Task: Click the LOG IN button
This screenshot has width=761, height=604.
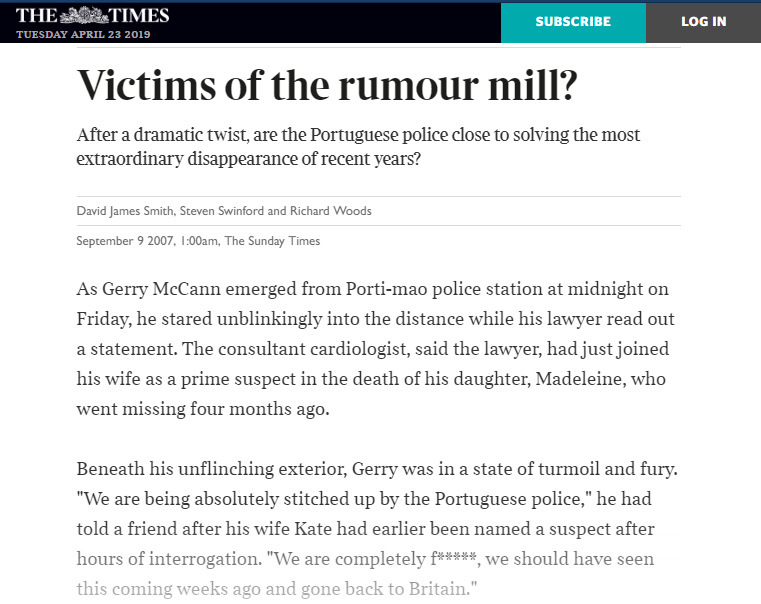Action: (x=703, y=22)
